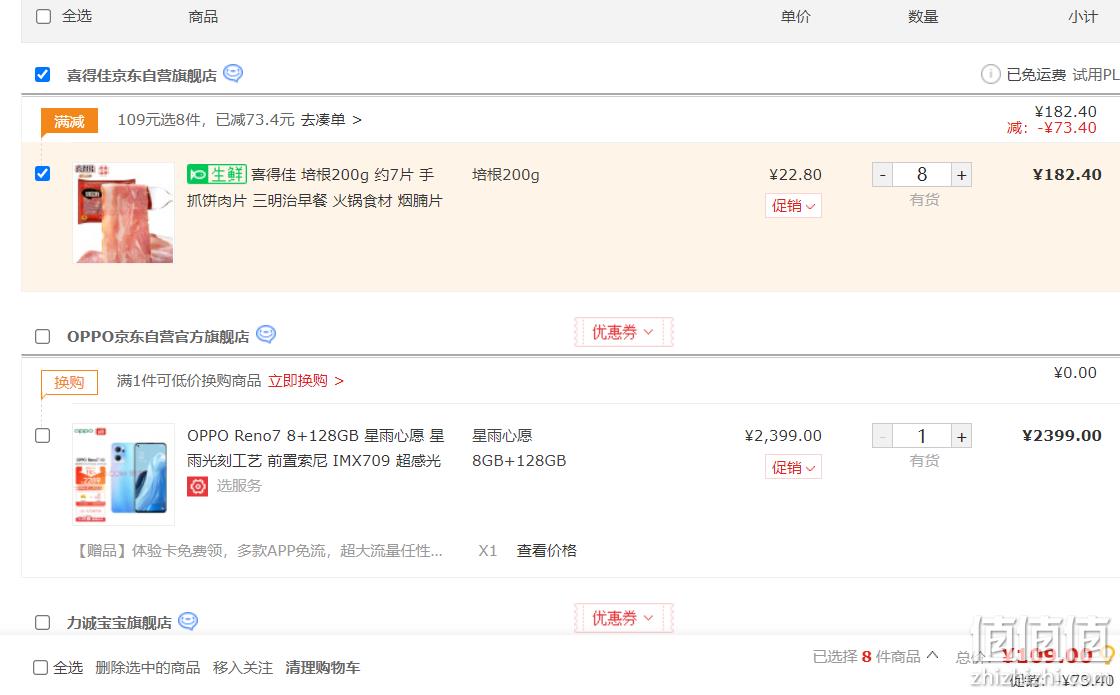Click 满1件可低价换购商品 promotion text
This screenshot has width=1120, height=695.
tap(189, 381)
